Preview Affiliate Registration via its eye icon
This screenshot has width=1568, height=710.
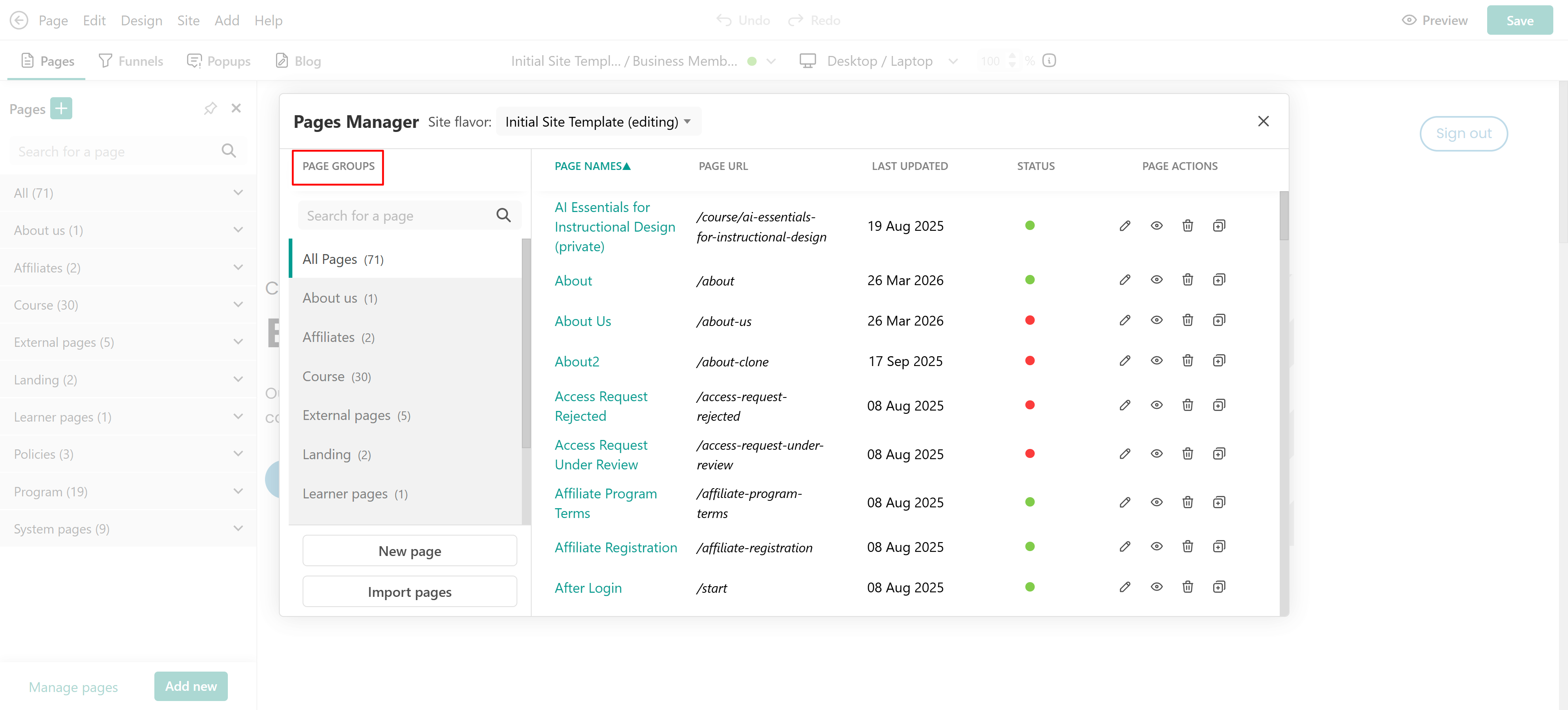(1156, 547)
